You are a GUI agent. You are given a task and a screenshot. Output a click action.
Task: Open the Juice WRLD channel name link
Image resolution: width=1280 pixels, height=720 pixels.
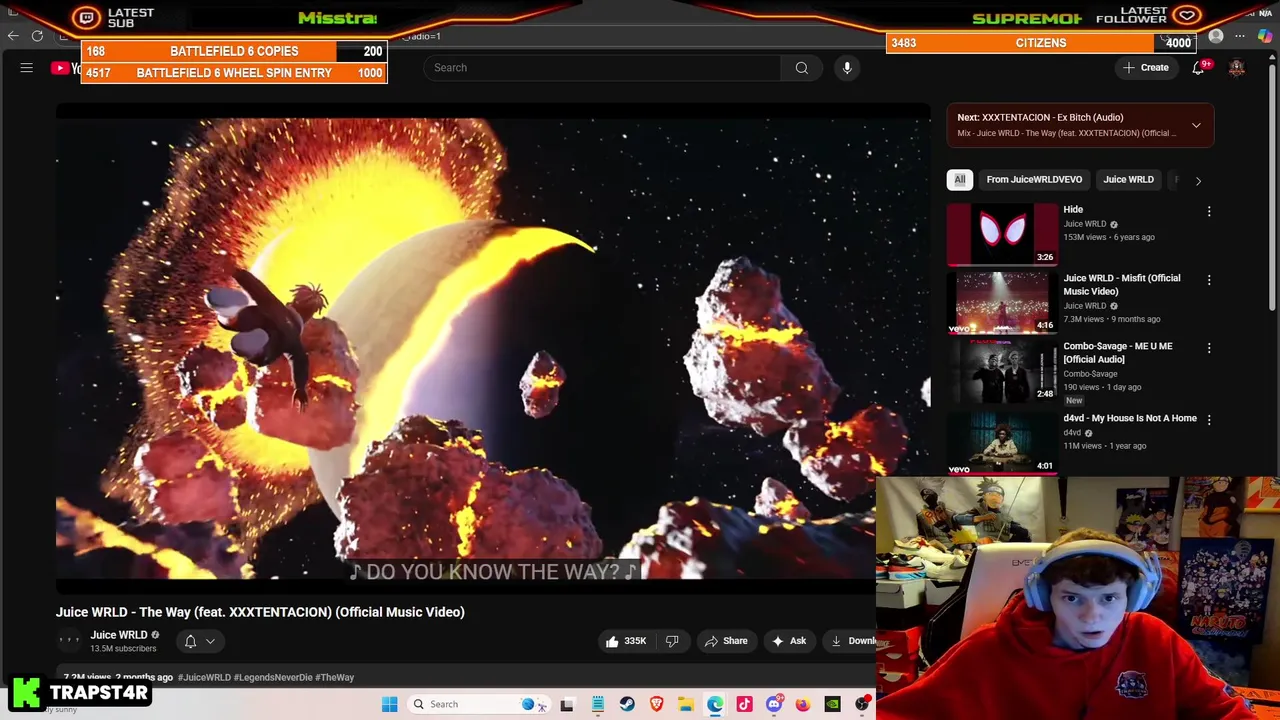119,635
